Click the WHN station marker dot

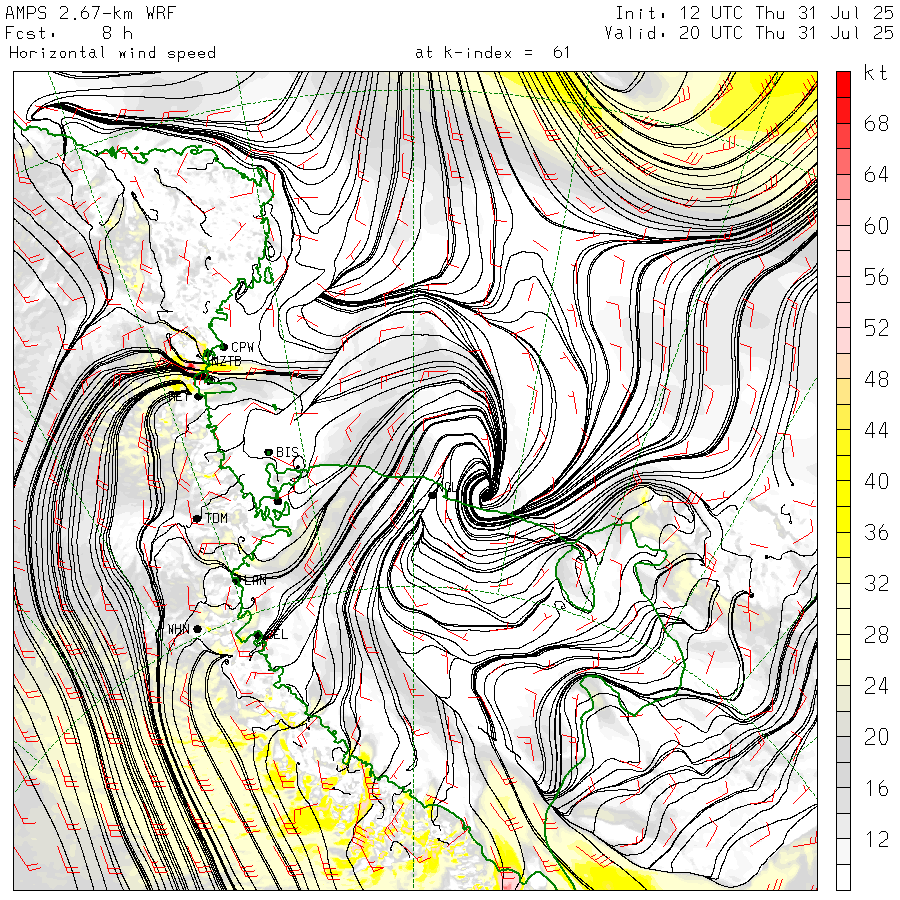tap(197, 629)
